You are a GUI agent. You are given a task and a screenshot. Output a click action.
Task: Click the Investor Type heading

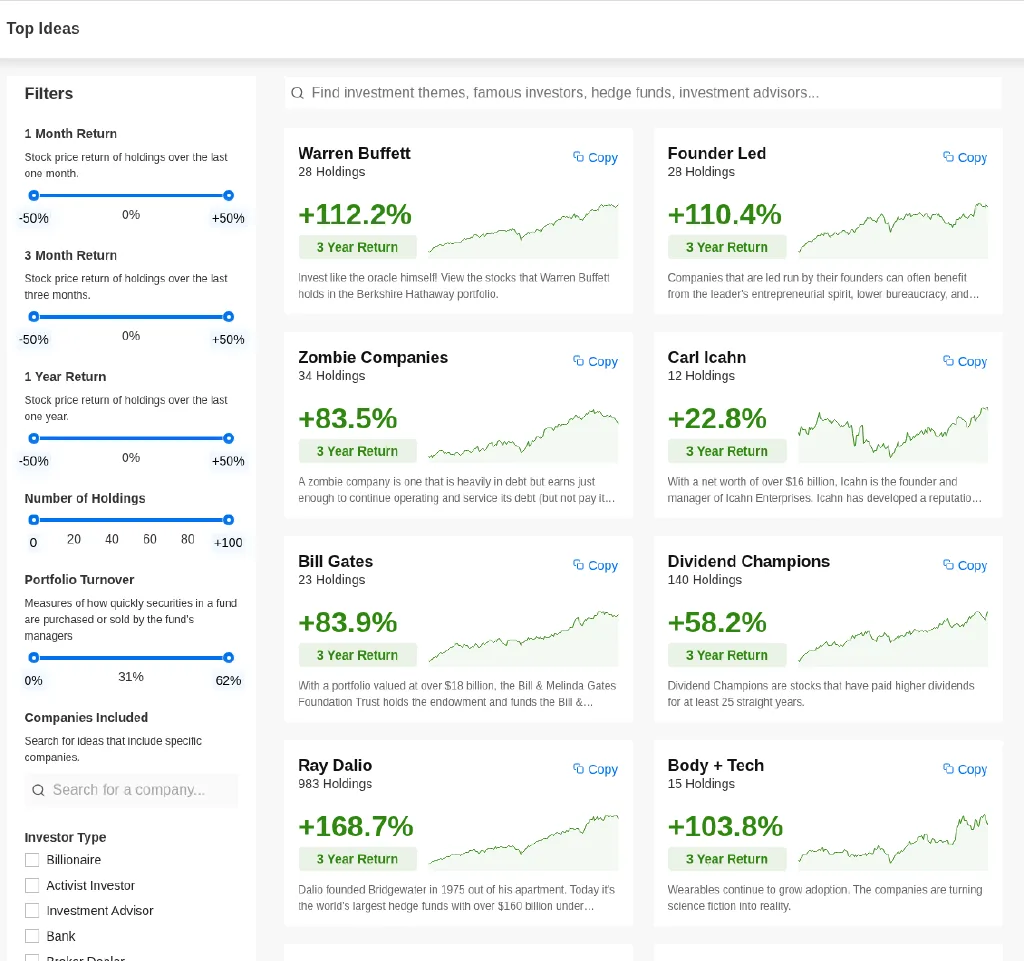pyautogui.click(x=65, y=837)
